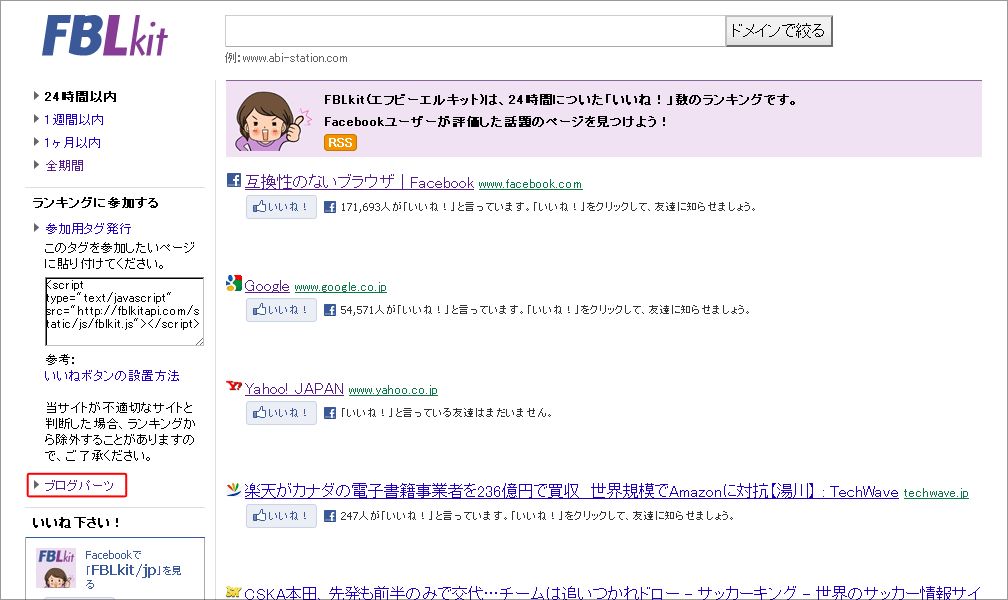
Task: Open the 楽天がカナダの電子書籍事業者 article link
Action: click(572, 491)
